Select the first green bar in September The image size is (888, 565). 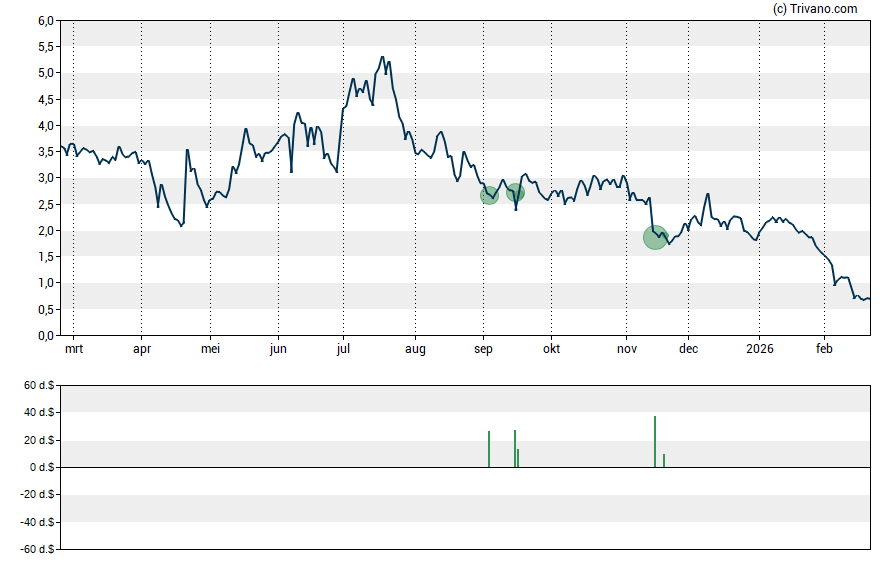489,449
